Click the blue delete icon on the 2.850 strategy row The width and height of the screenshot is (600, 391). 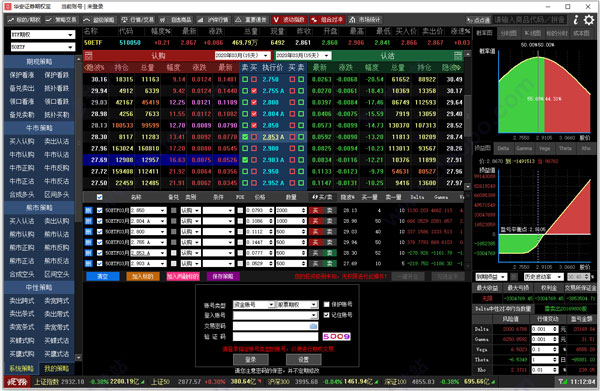[x=88, y=210]
